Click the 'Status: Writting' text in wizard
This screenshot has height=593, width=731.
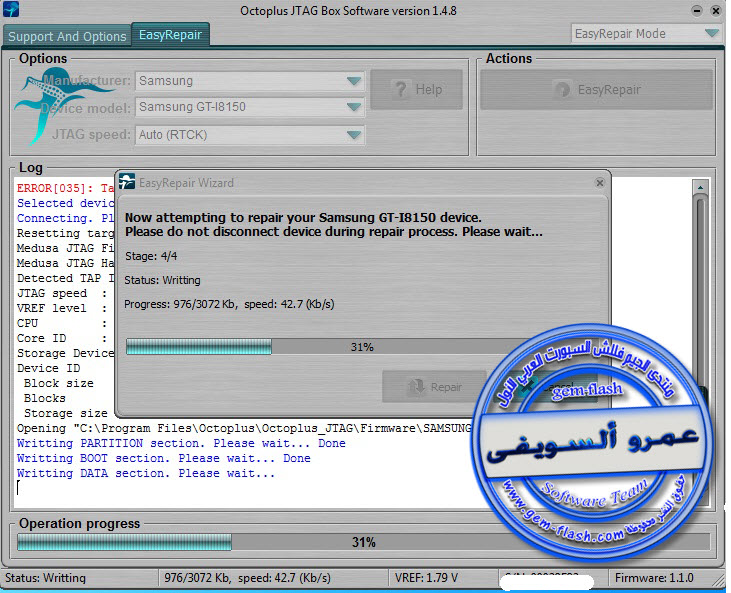[x=162, y=280]
